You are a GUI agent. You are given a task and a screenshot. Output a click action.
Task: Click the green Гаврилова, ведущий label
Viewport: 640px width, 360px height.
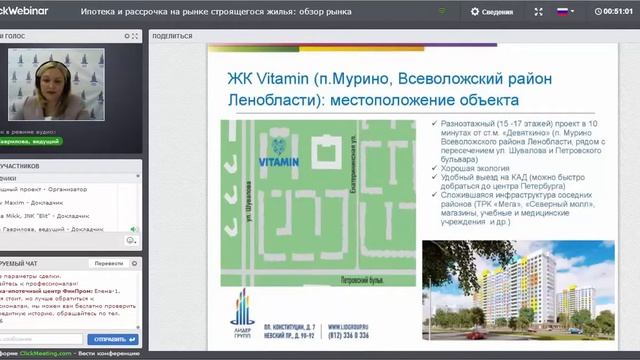[30, 141]
